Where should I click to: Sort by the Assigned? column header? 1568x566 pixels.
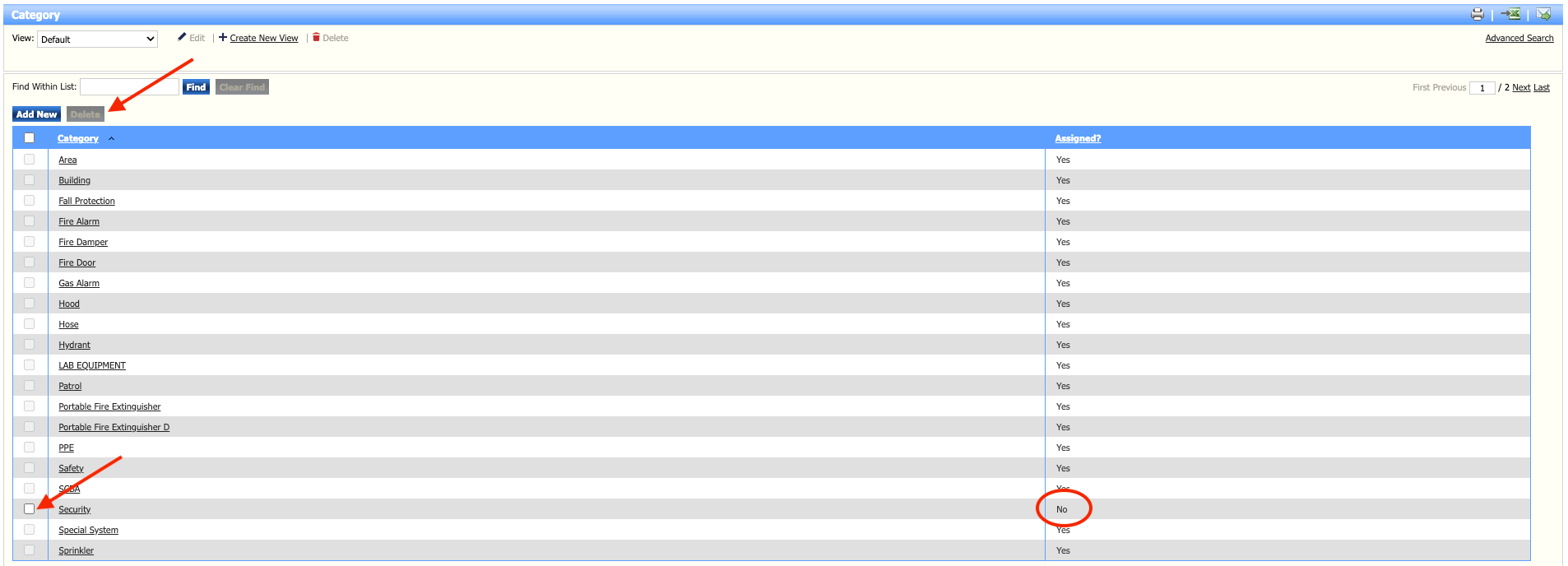[x=1077, y=138]
